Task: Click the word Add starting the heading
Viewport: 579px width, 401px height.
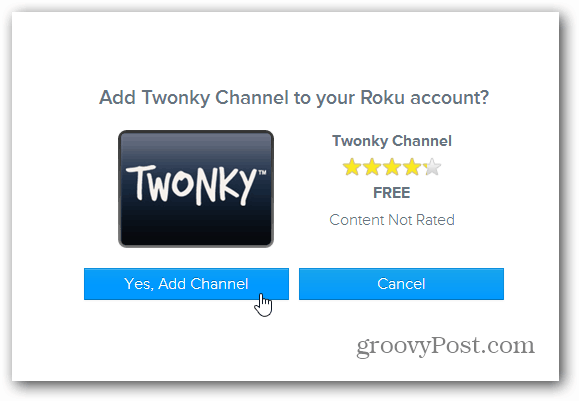Action: point(117,98)
